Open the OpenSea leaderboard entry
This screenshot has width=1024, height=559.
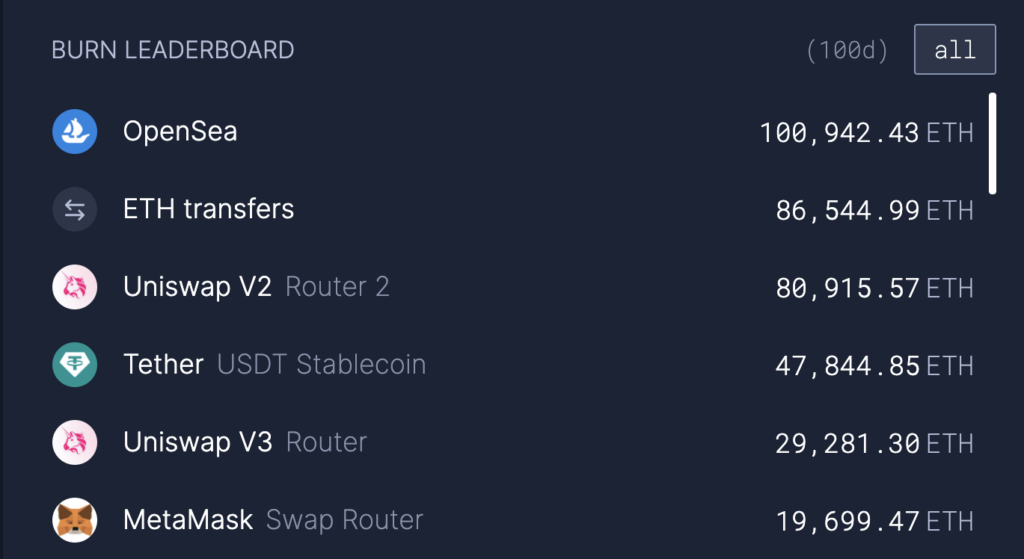513,131
